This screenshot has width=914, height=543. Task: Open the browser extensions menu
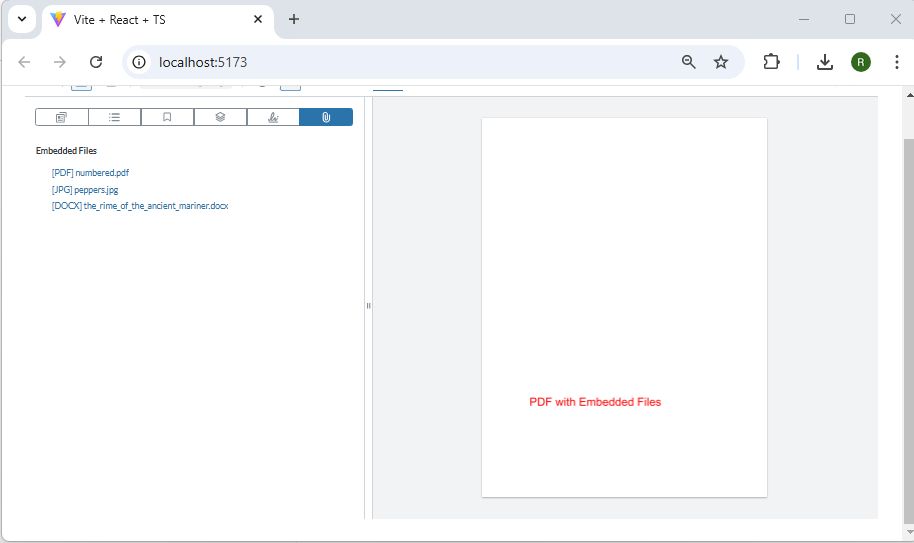[x=771, y=62]
